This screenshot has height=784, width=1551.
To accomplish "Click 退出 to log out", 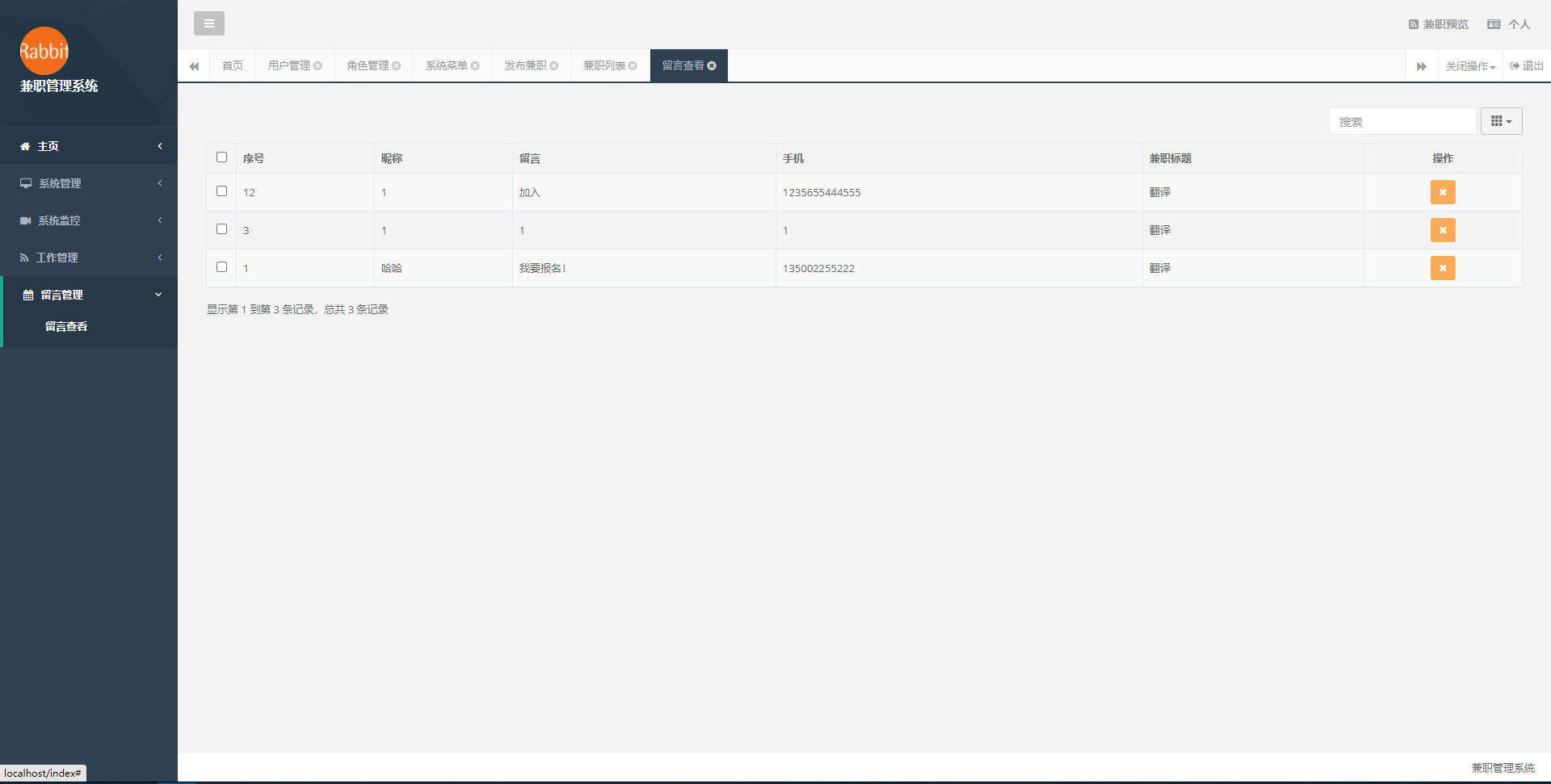I will (1527, 66).
